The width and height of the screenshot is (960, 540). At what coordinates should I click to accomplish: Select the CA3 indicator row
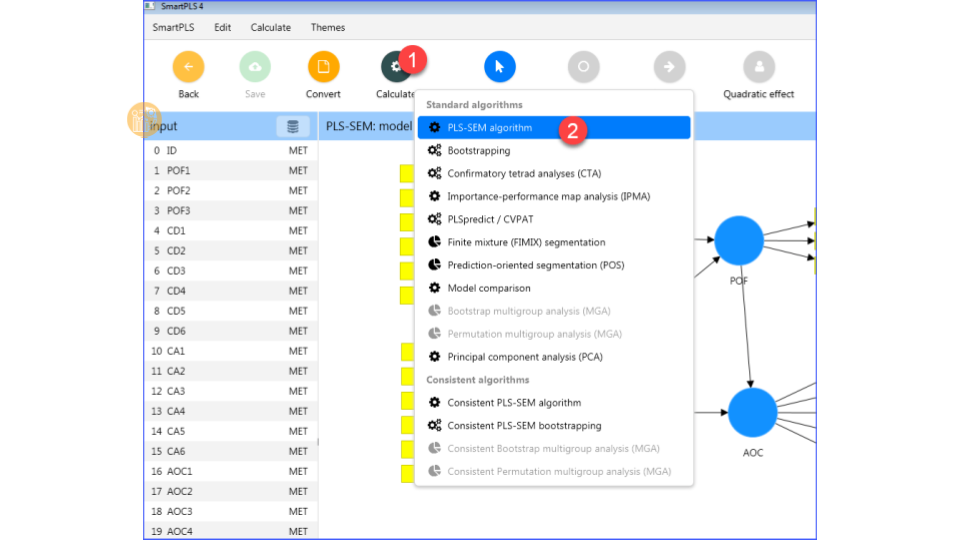coord(231,391)
